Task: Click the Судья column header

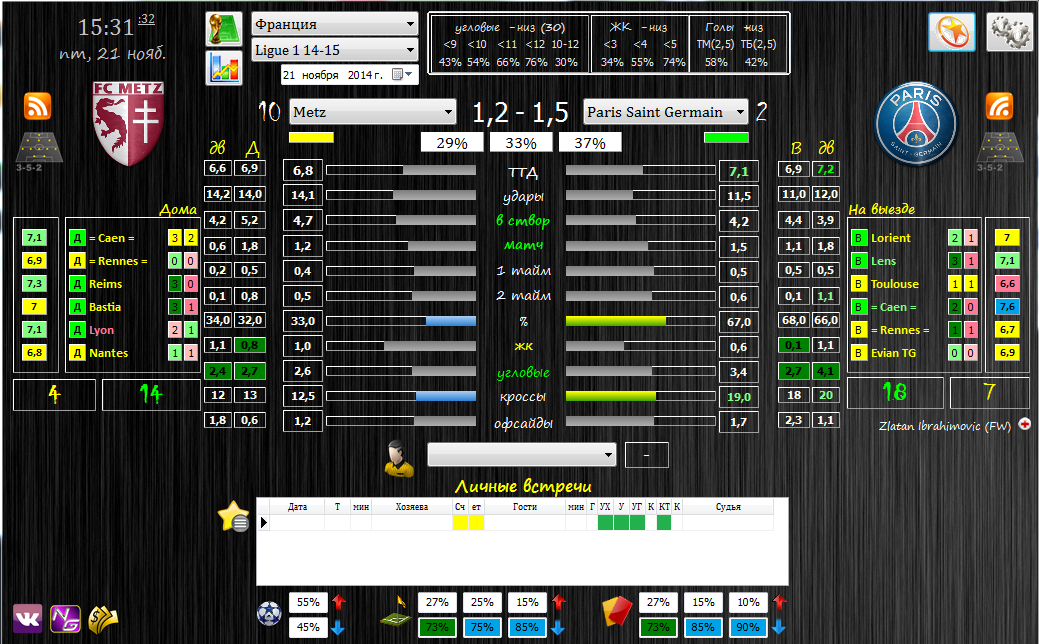Action: coord(728,507)
